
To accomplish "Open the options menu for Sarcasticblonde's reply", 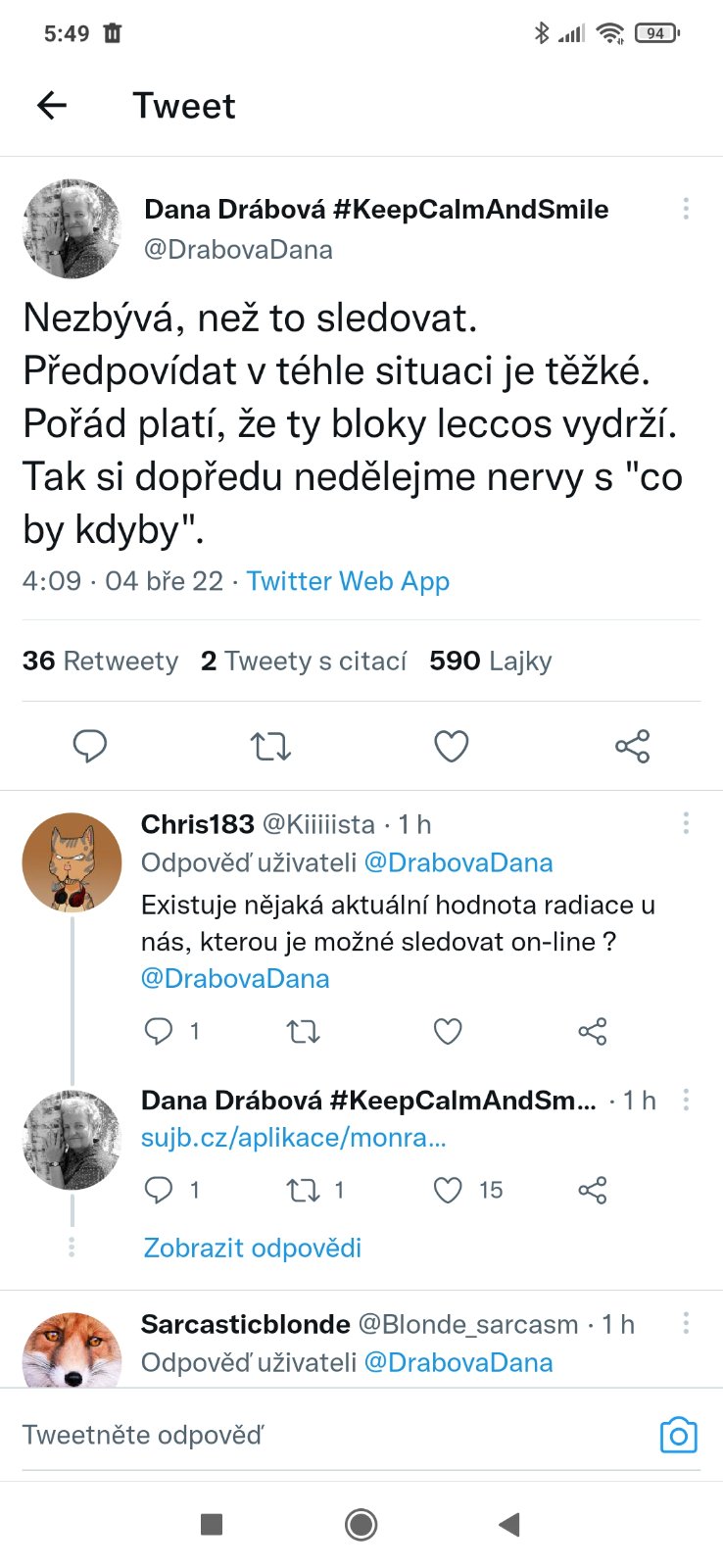I will click(x=686, y=1324).
